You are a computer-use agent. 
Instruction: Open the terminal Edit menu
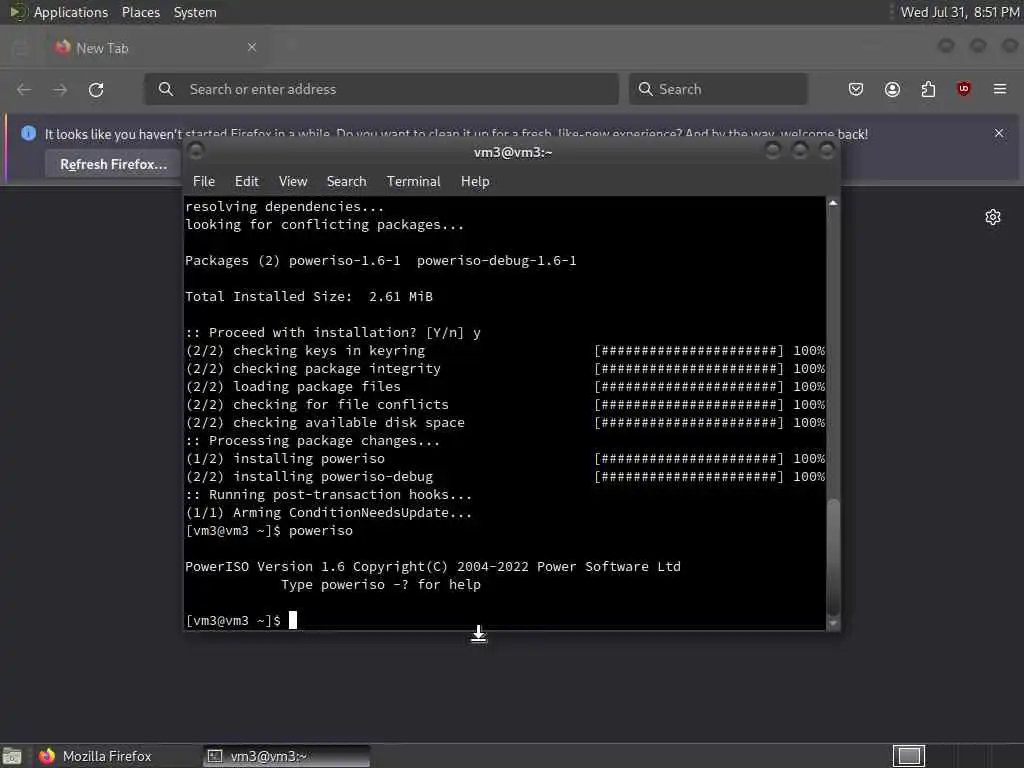click(x=246, y=182)
